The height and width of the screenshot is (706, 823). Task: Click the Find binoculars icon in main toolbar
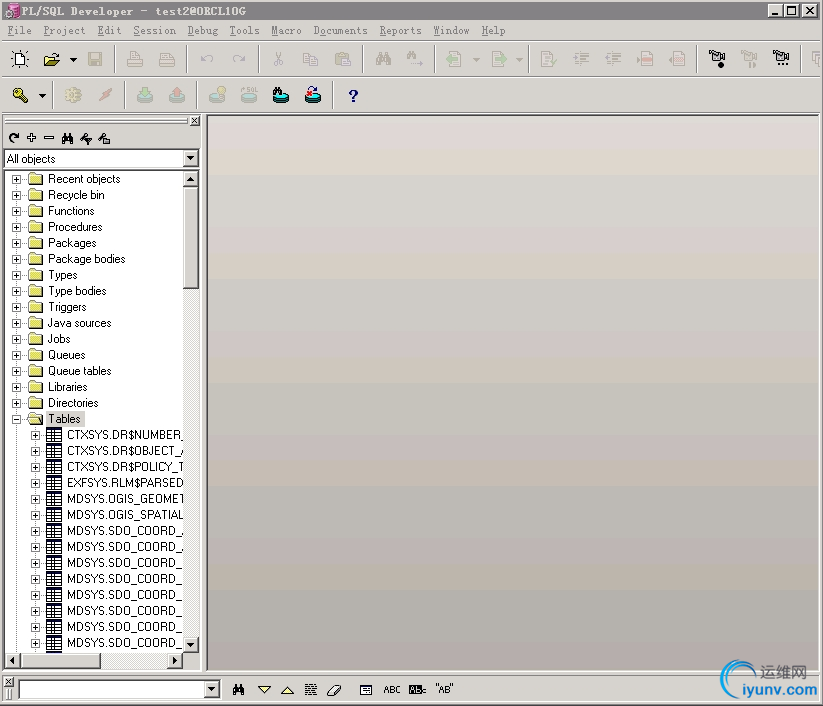tap(383, 59)
